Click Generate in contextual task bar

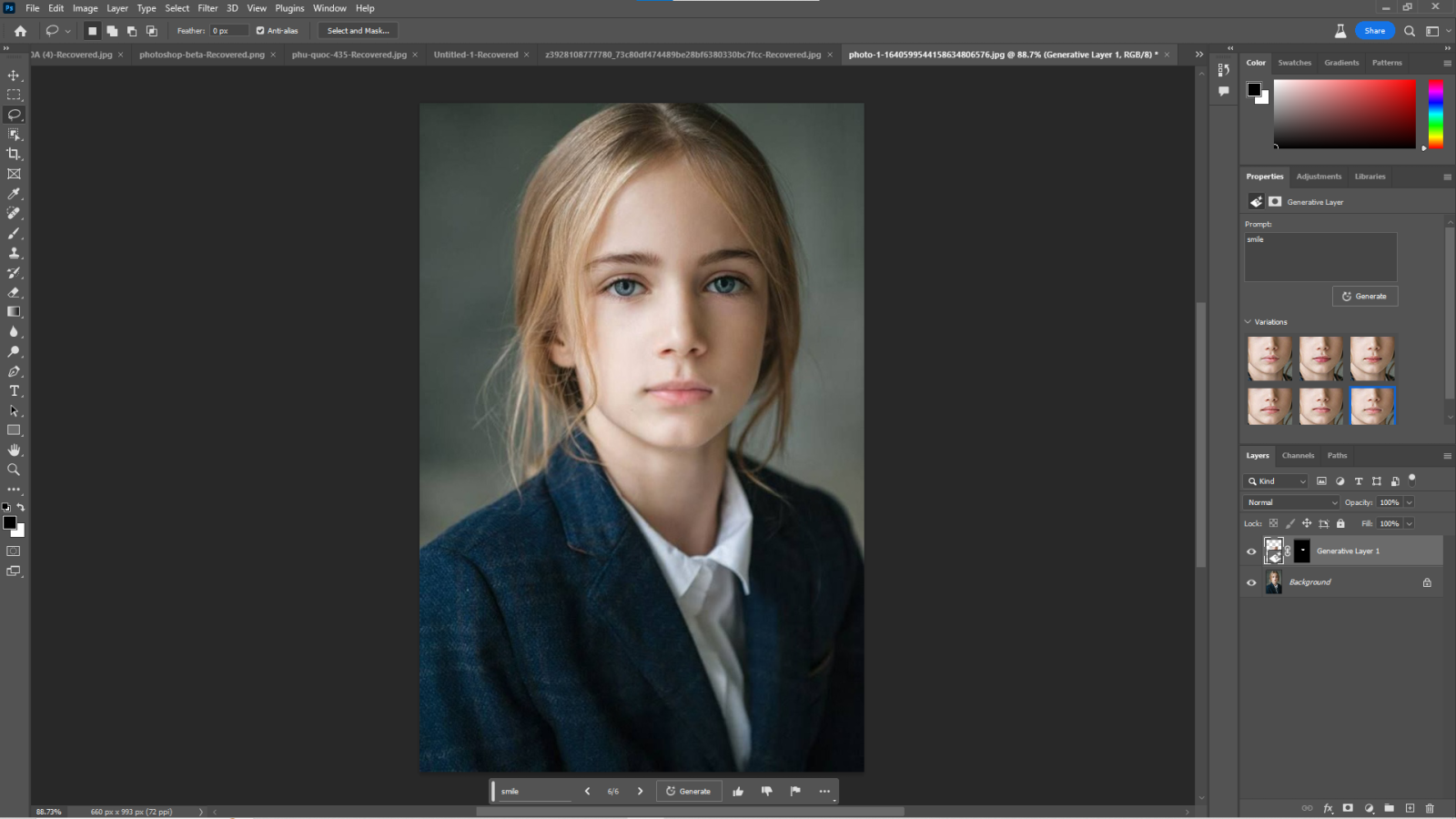[x=689, y=791]
